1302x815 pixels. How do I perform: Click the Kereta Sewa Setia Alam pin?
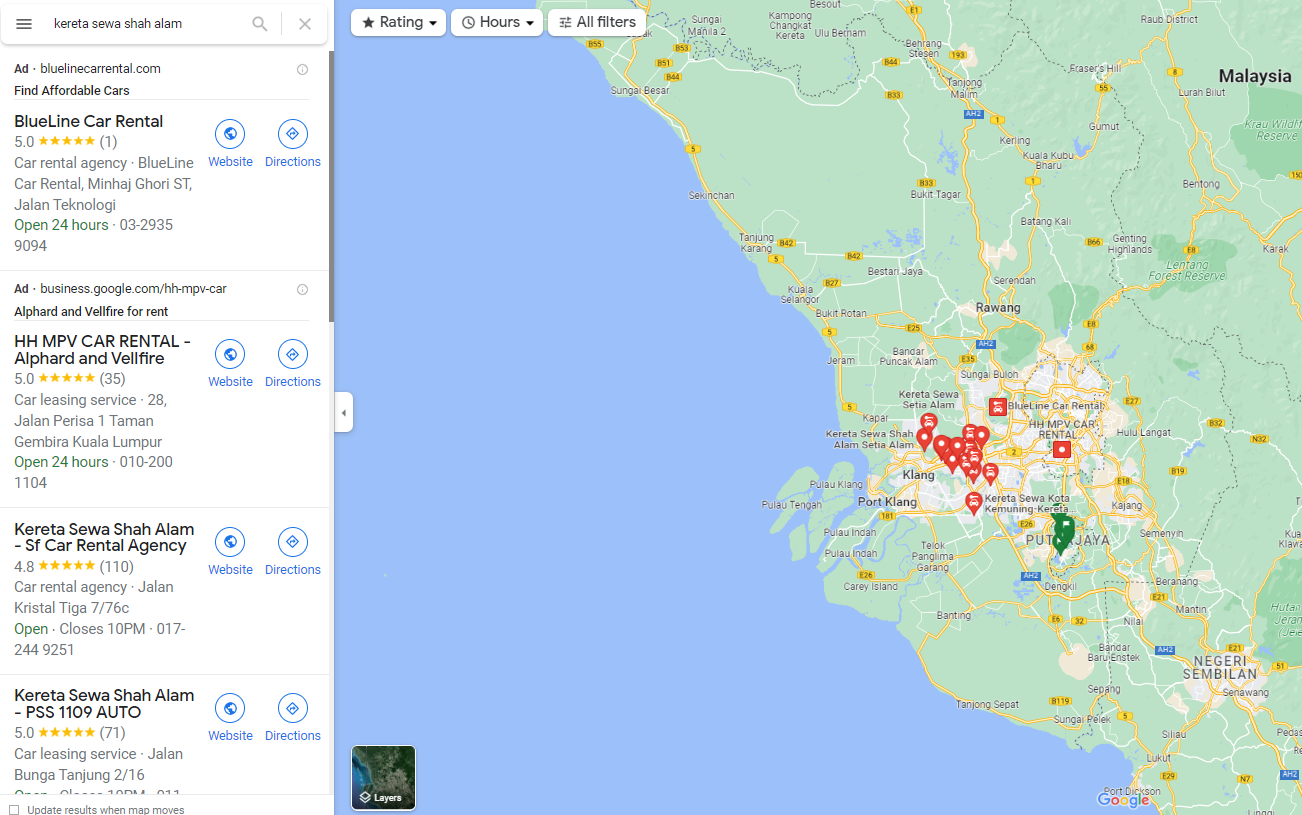[928, 423]
